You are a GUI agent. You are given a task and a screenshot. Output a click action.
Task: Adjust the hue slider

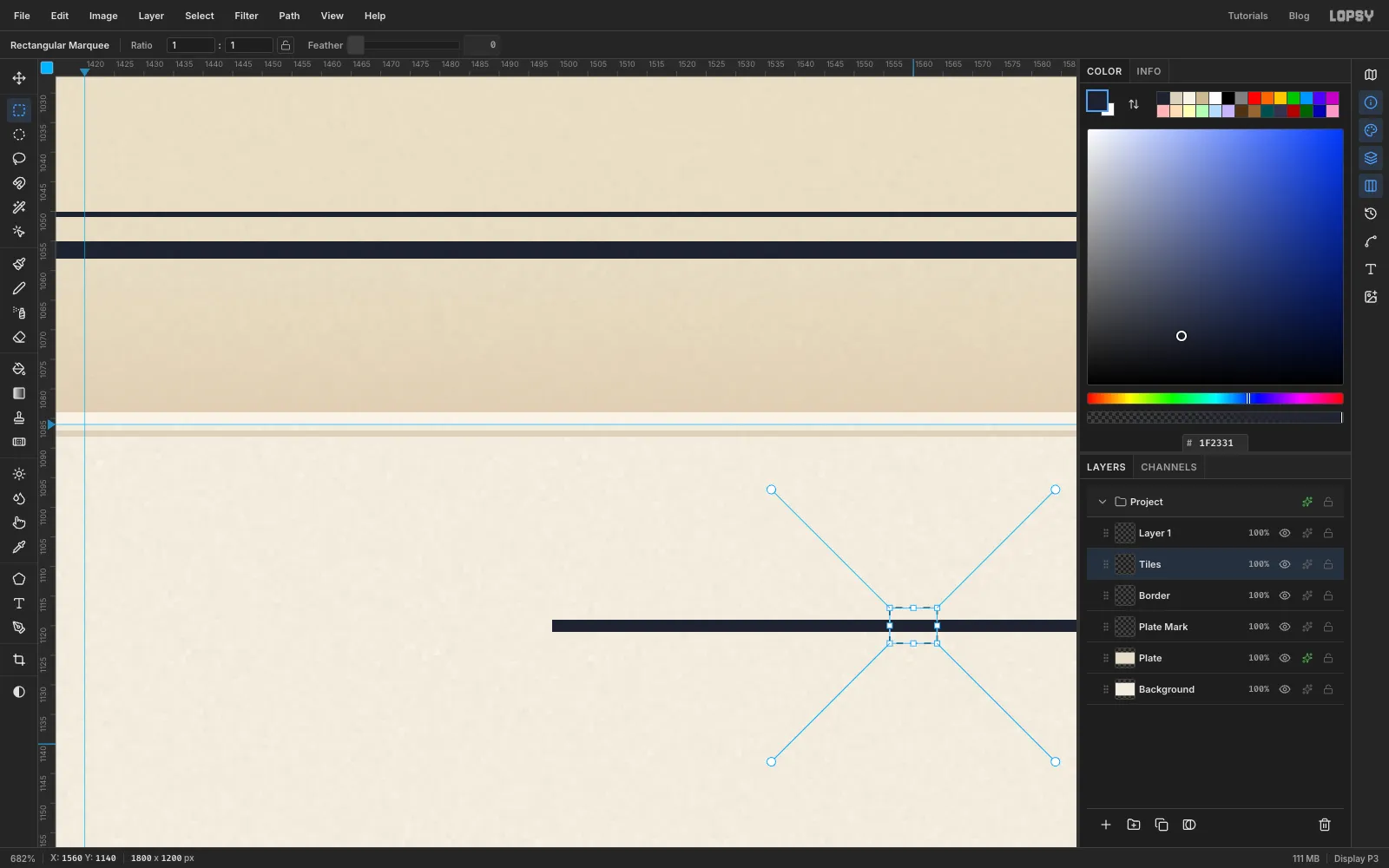(1215, 398)
